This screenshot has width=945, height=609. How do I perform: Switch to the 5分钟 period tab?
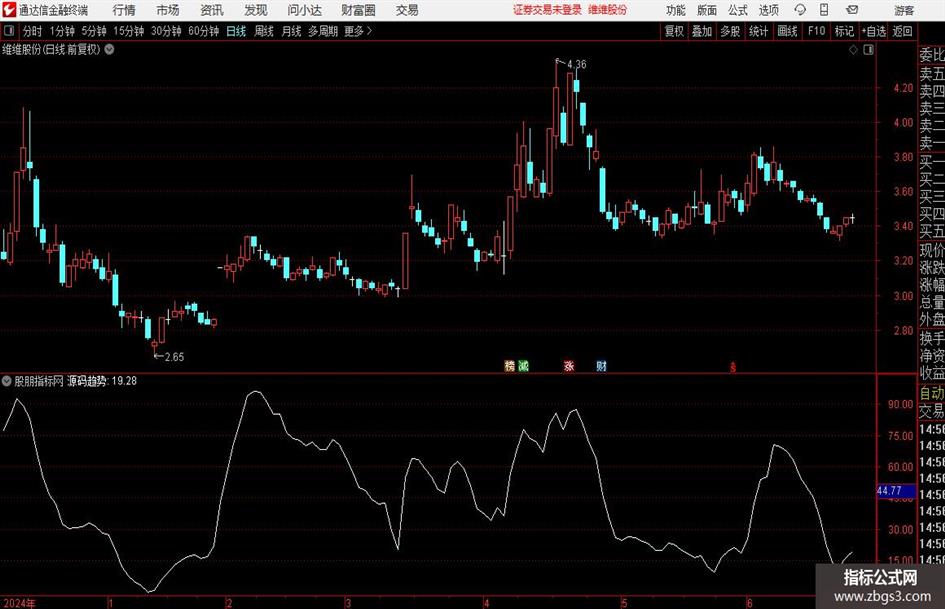[93, 31]
